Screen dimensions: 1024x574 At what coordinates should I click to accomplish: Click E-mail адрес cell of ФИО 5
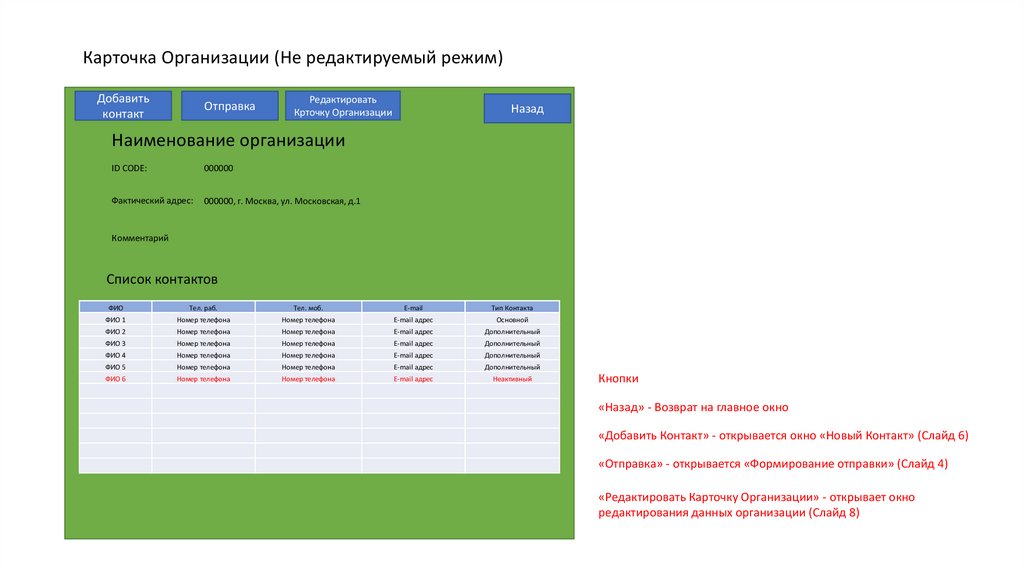[413, 367]
